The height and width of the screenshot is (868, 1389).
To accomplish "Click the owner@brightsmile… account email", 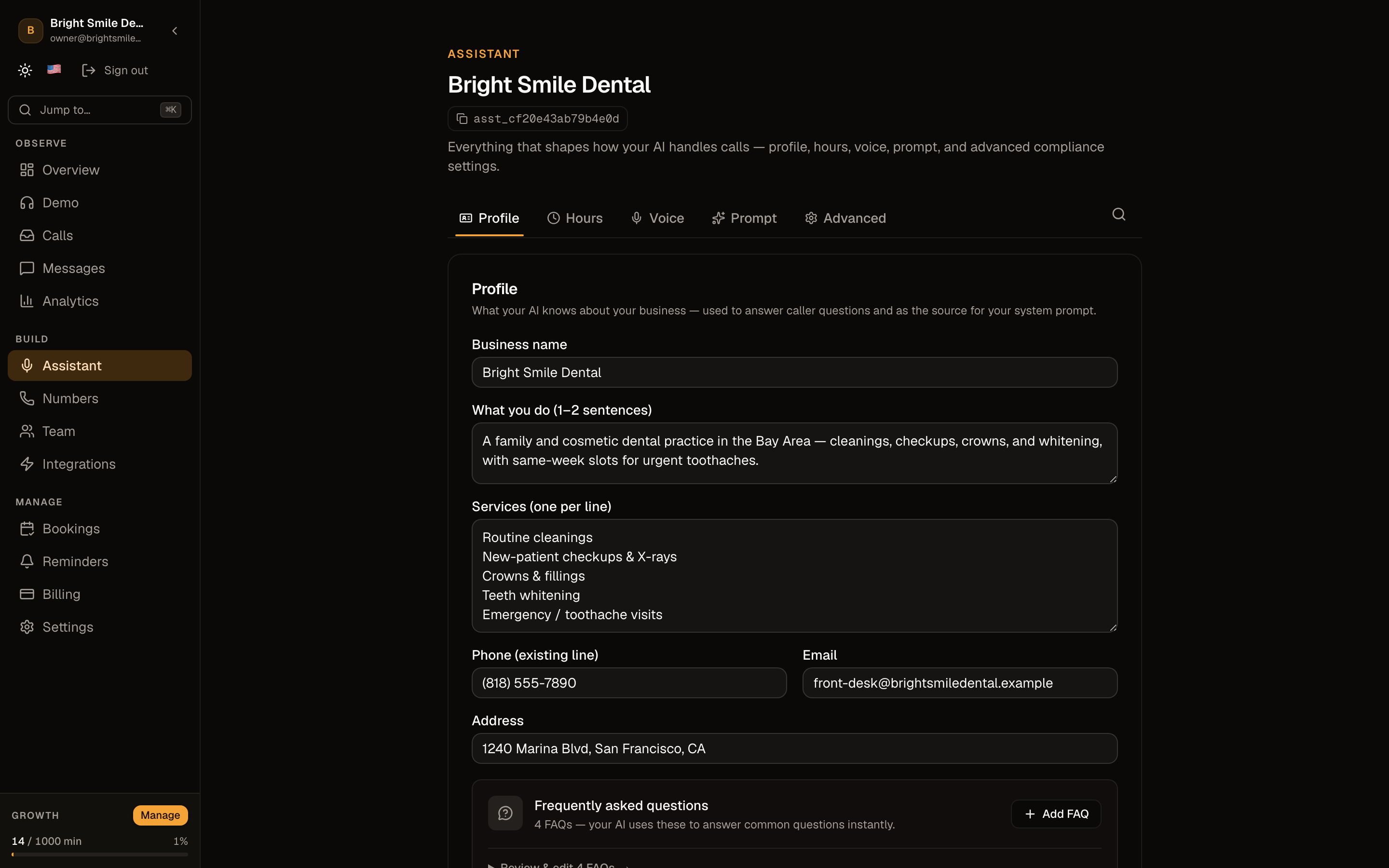I will pyautogui.click(x=95, y=39).
